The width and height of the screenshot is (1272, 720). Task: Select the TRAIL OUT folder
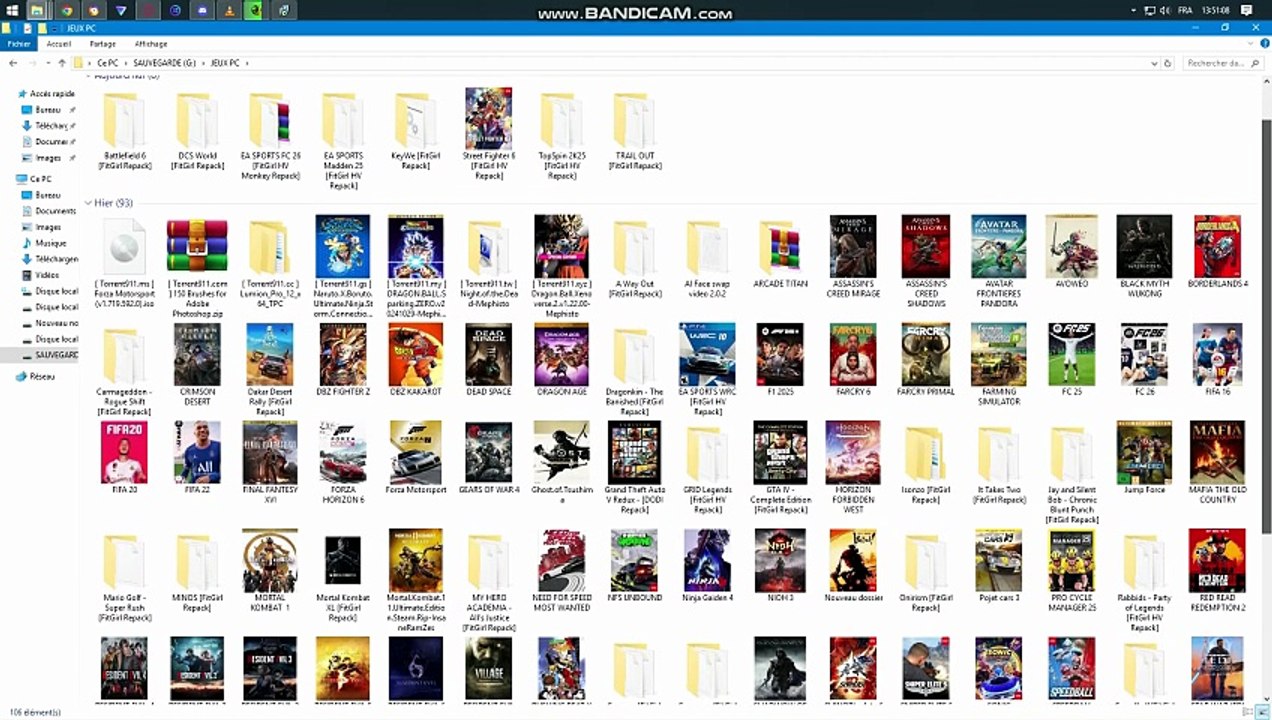634,130
